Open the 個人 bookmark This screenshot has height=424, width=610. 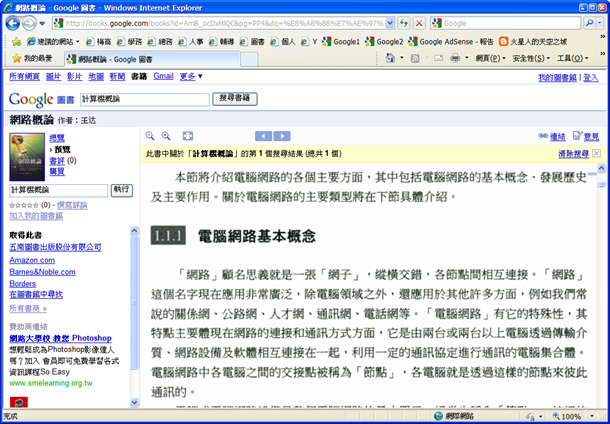(284, 42)
